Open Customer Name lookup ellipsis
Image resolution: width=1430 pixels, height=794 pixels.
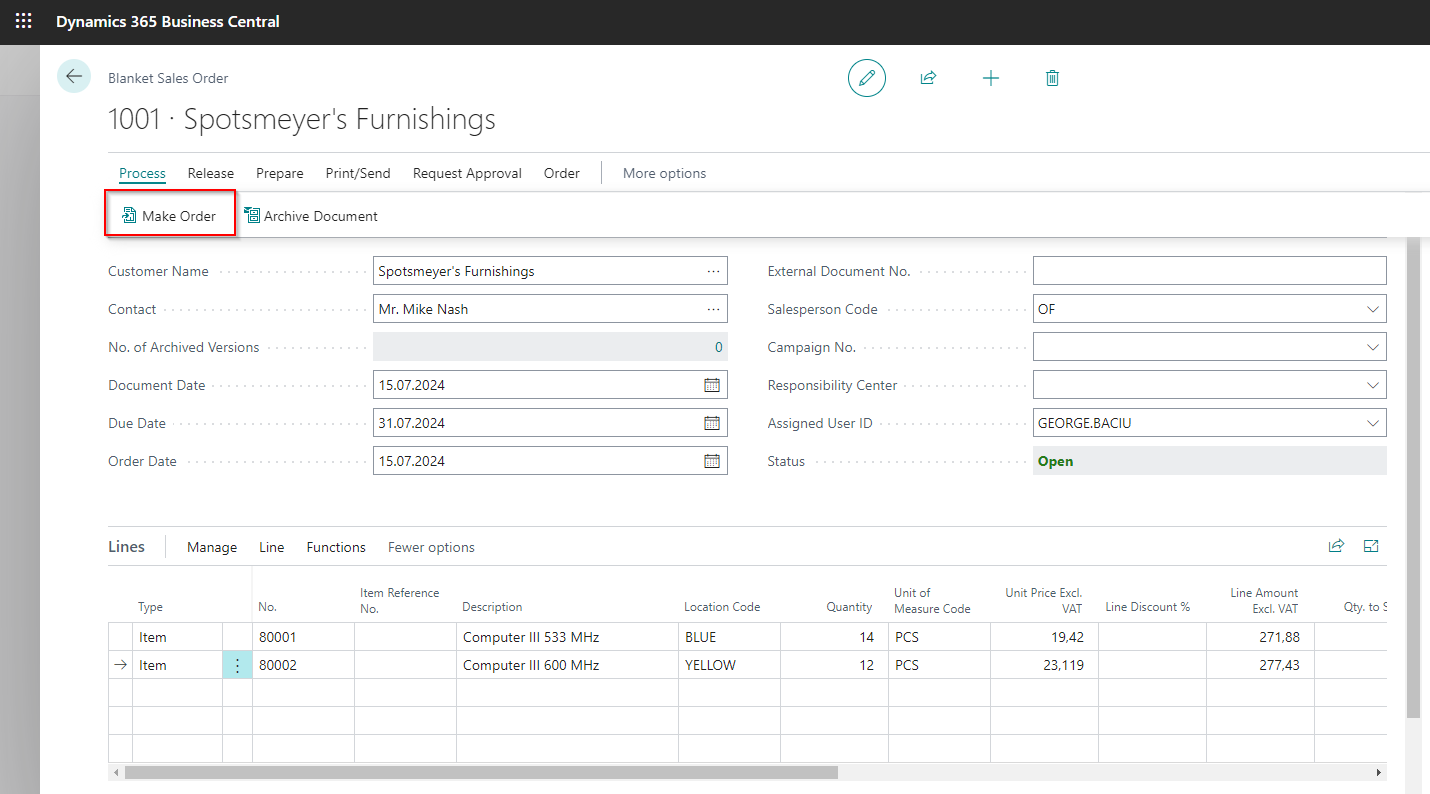click(713, 271)
